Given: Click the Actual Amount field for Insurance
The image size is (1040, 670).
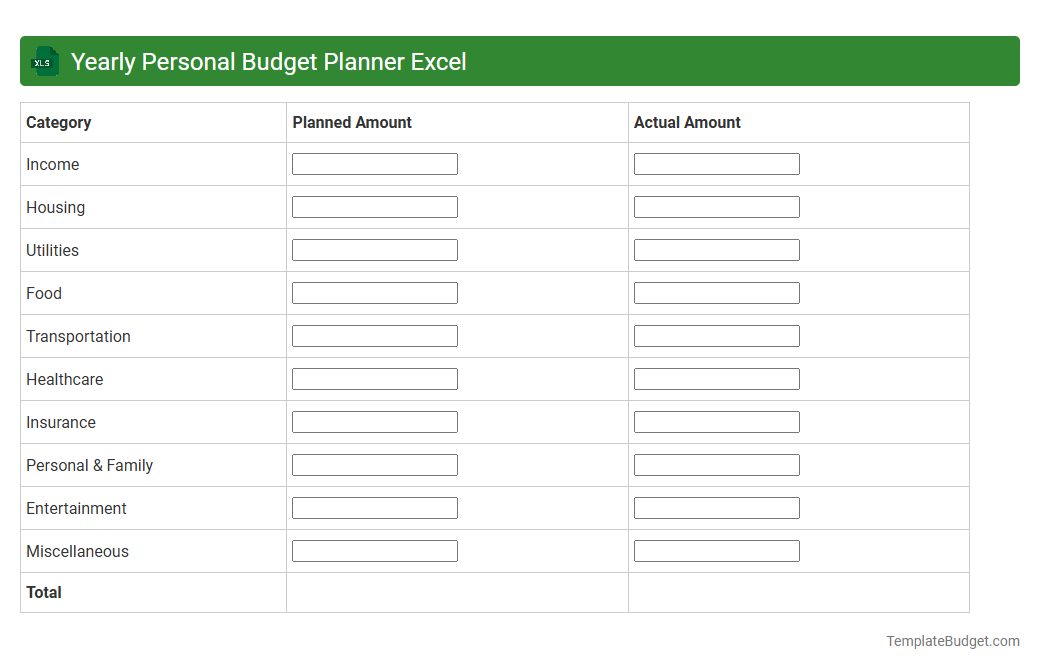Looking at the screenshot, I should click(716, 421).
